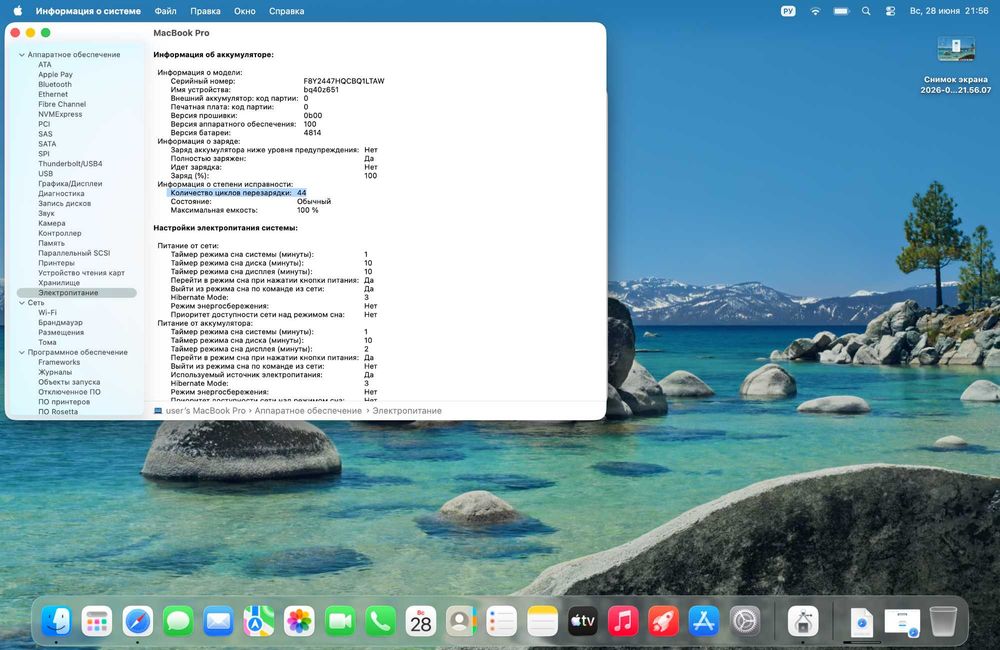1000x650 pixels.
Task: Open Mail app in Dock
Action: tap(218, 621)
